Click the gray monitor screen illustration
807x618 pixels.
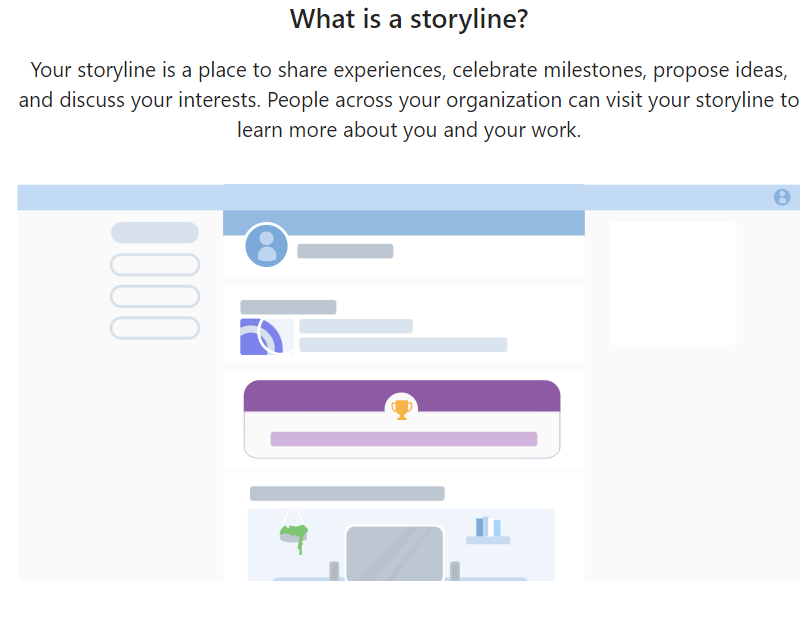coord(394,553)
